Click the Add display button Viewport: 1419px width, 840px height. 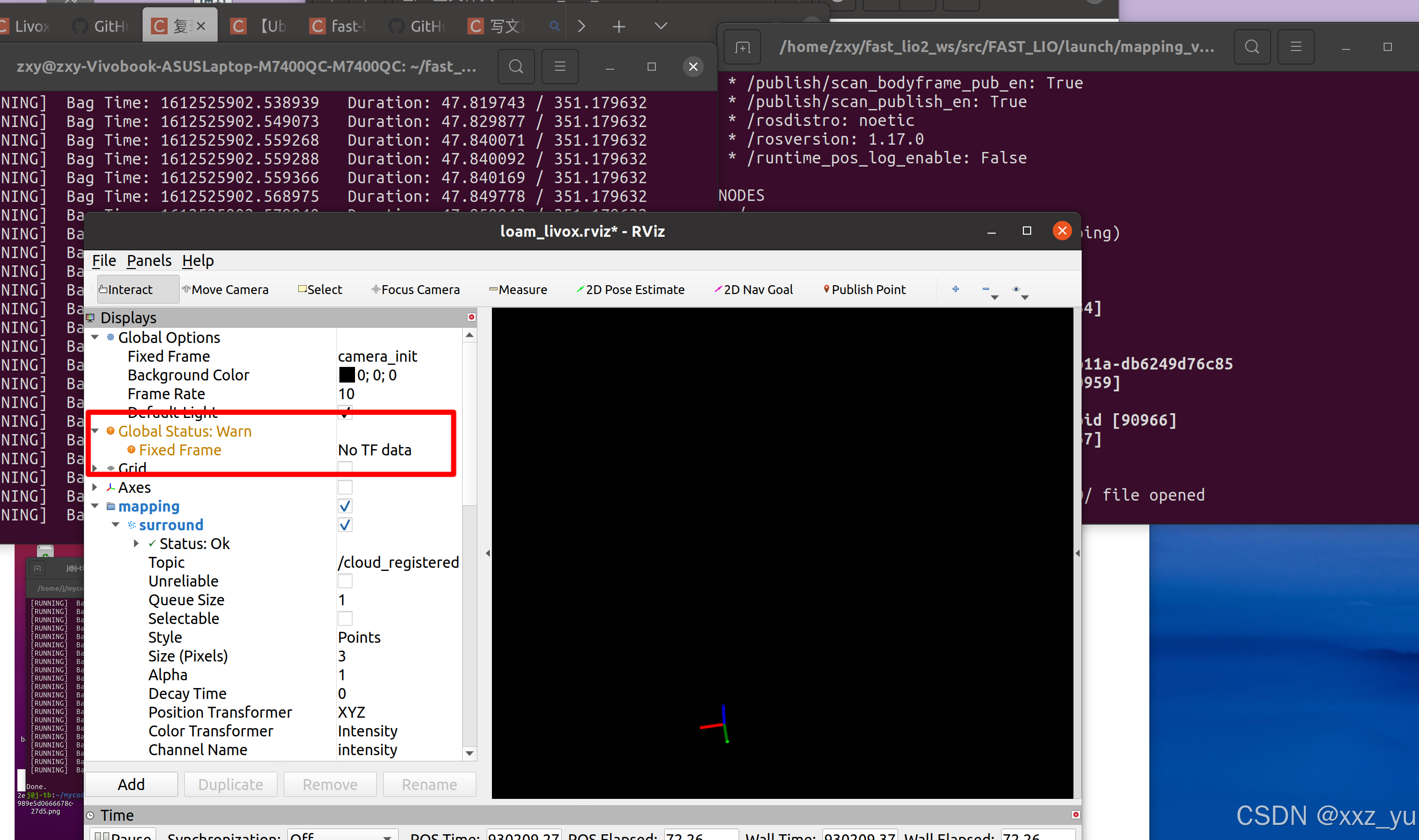pos(131,784)
